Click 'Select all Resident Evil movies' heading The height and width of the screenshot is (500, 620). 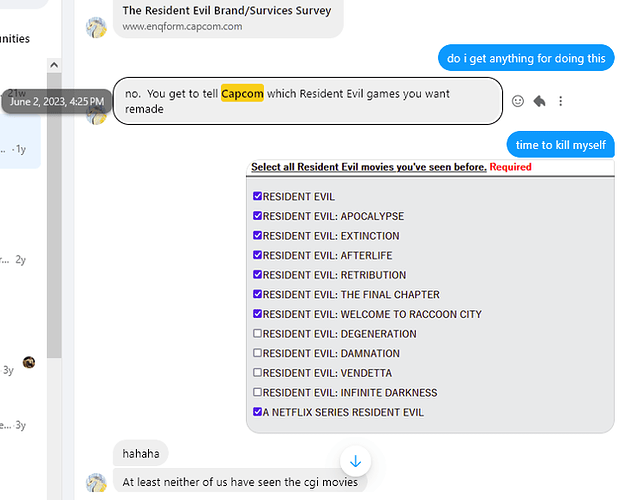pyautogui.click(x=369, y=167)
